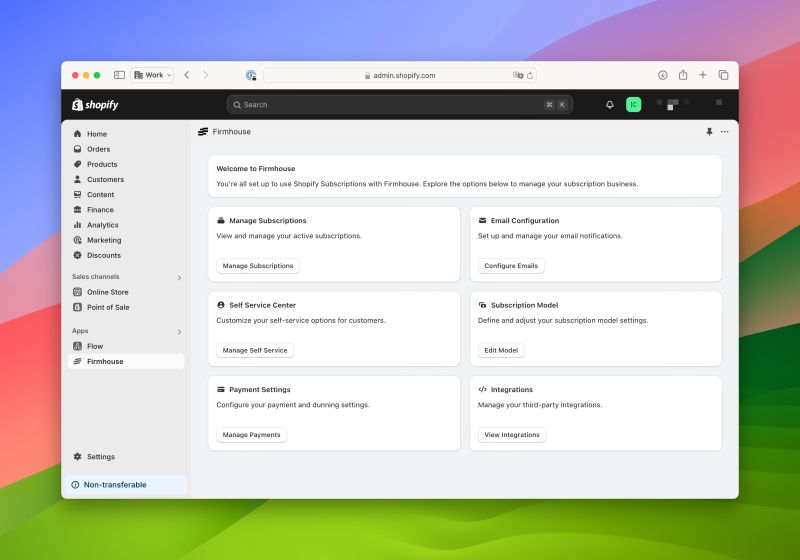The height and width of the screenshot is (560, 800).
Task: Click the Integrations code icon
Action: (x=482, y=390)
